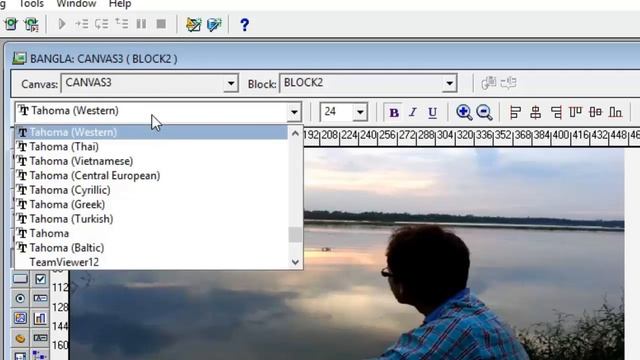The width and height of the screenshot is (640, 360).
Task: Choose Tahoma (Vietnamese) font
Action: click(151, 161)
